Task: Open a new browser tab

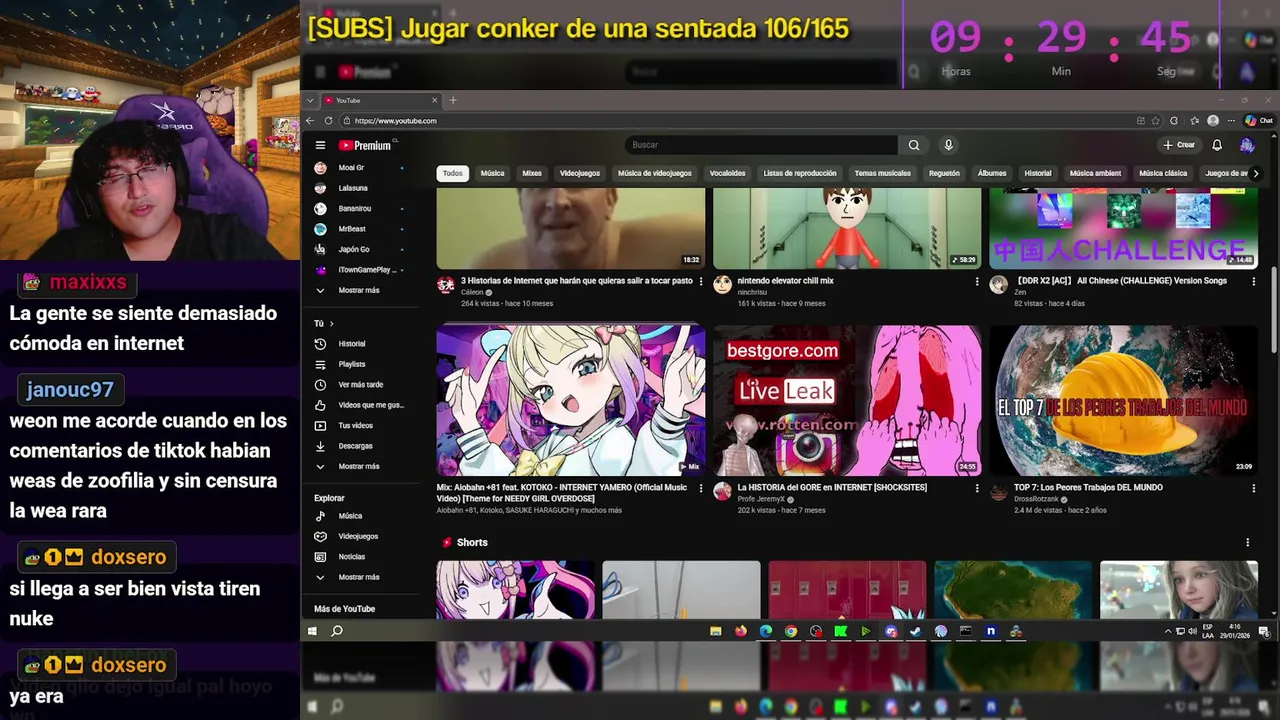Action: 453,100
